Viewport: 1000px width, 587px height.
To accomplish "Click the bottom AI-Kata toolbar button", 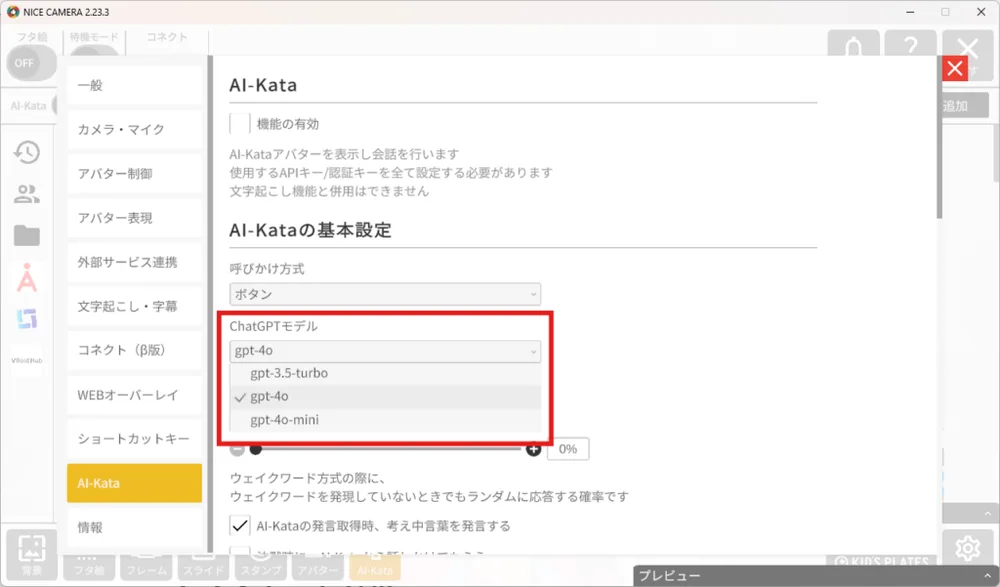I will [375, 567].
